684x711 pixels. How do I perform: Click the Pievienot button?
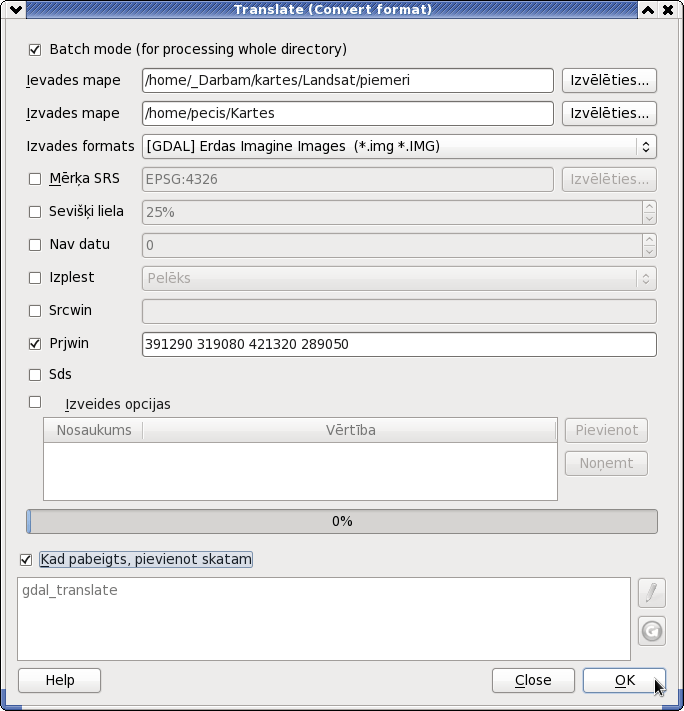(606, 430)
